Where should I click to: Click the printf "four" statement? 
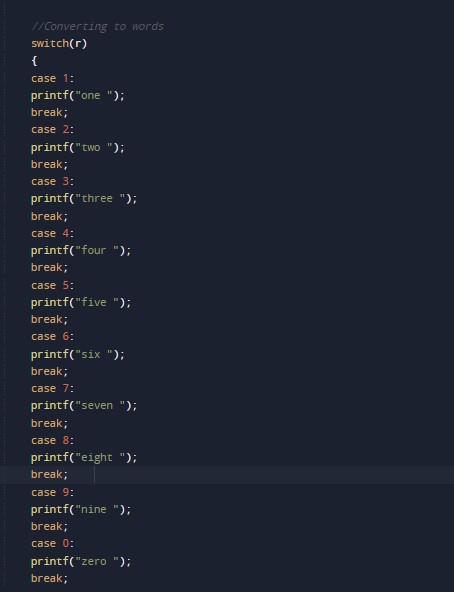pos(81,251)
